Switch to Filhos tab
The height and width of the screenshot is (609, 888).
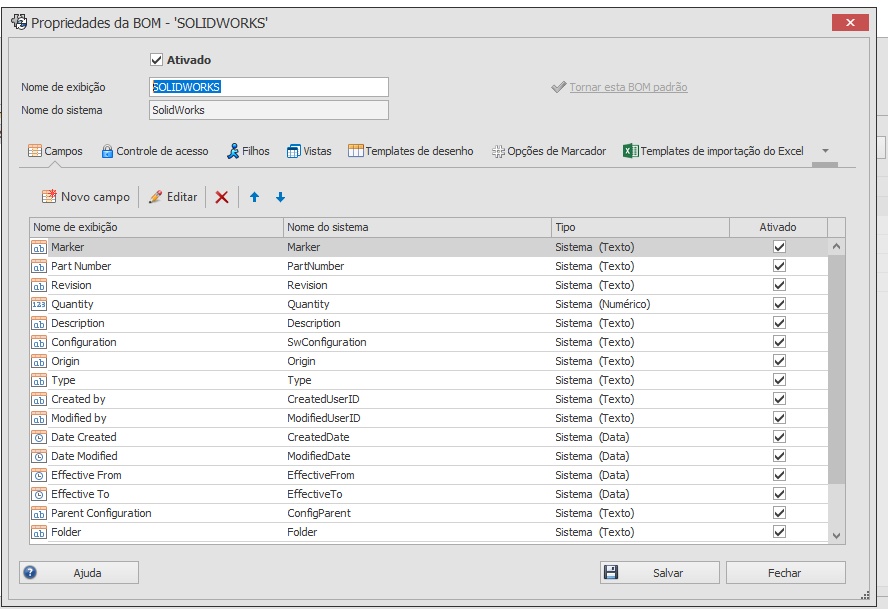[248, 151]
